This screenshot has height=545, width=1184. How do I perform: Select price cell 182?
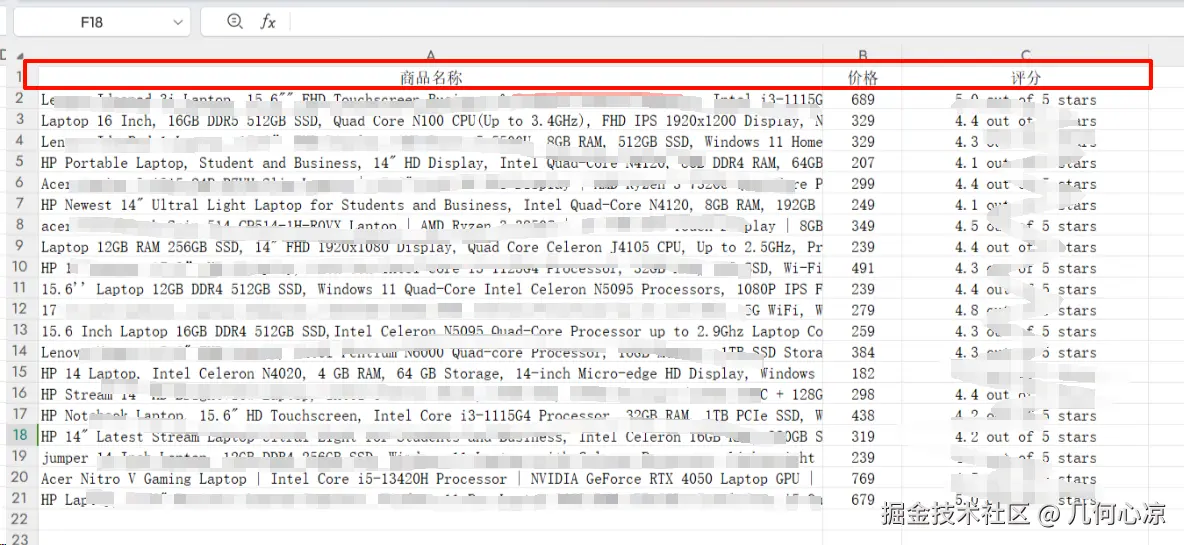pos(862,374)
